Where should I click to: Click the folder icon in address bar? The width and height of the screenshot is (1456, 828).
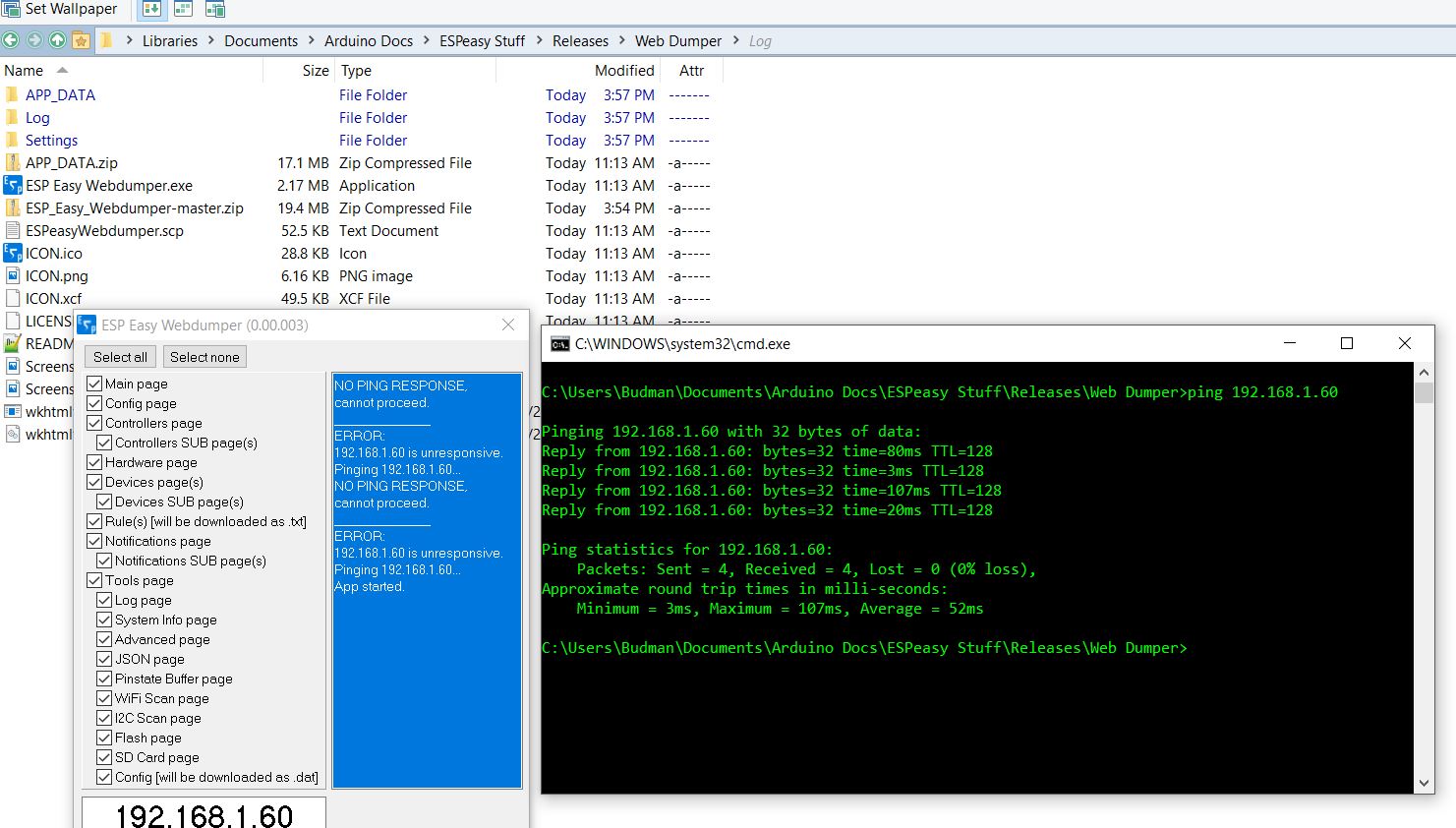pos(106,40)
